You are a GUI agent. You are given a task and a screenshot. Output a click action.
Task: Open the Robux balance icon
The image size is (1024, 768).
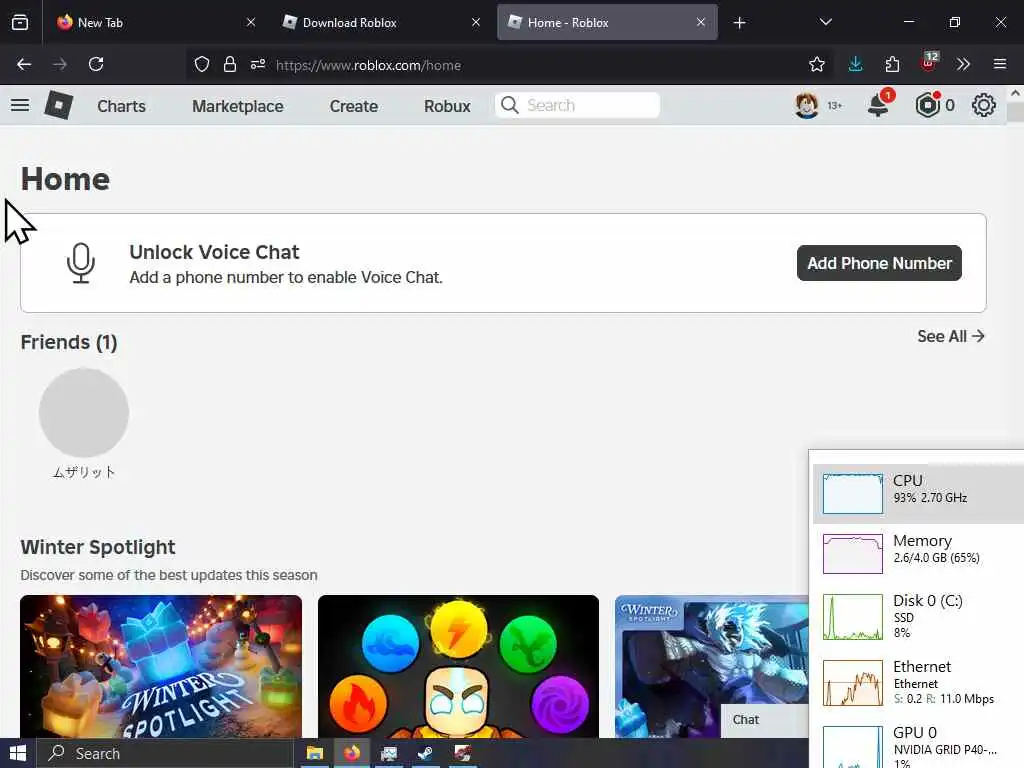(927, 104)
